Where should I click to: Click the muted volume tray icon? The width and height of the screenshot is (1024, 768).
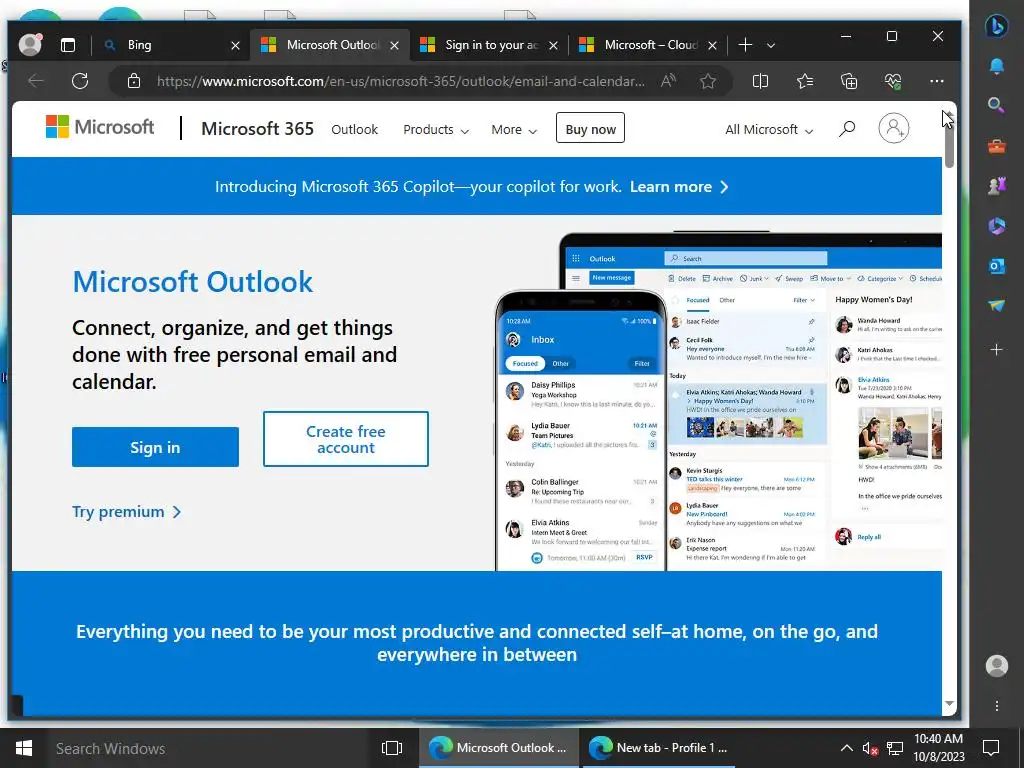pyautogui.click(x=870, y=748)
